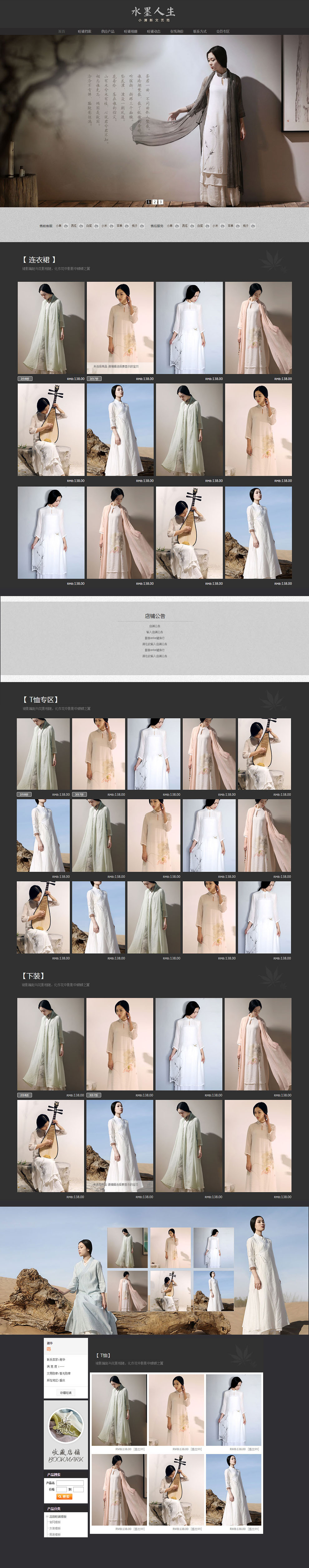Chat with 售前客服 agent 苹果 icon
The width and height of the screenshot is (309, 1568).
click(x=126, y=226)
